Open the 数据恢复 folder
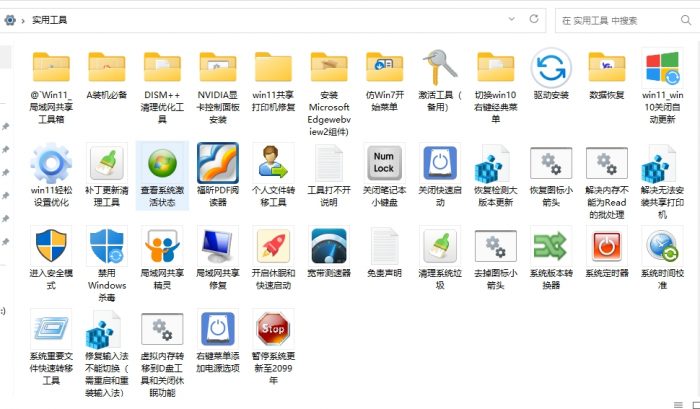Image resolution: width=700 pixels, height=409 pixels. (607, 67)
